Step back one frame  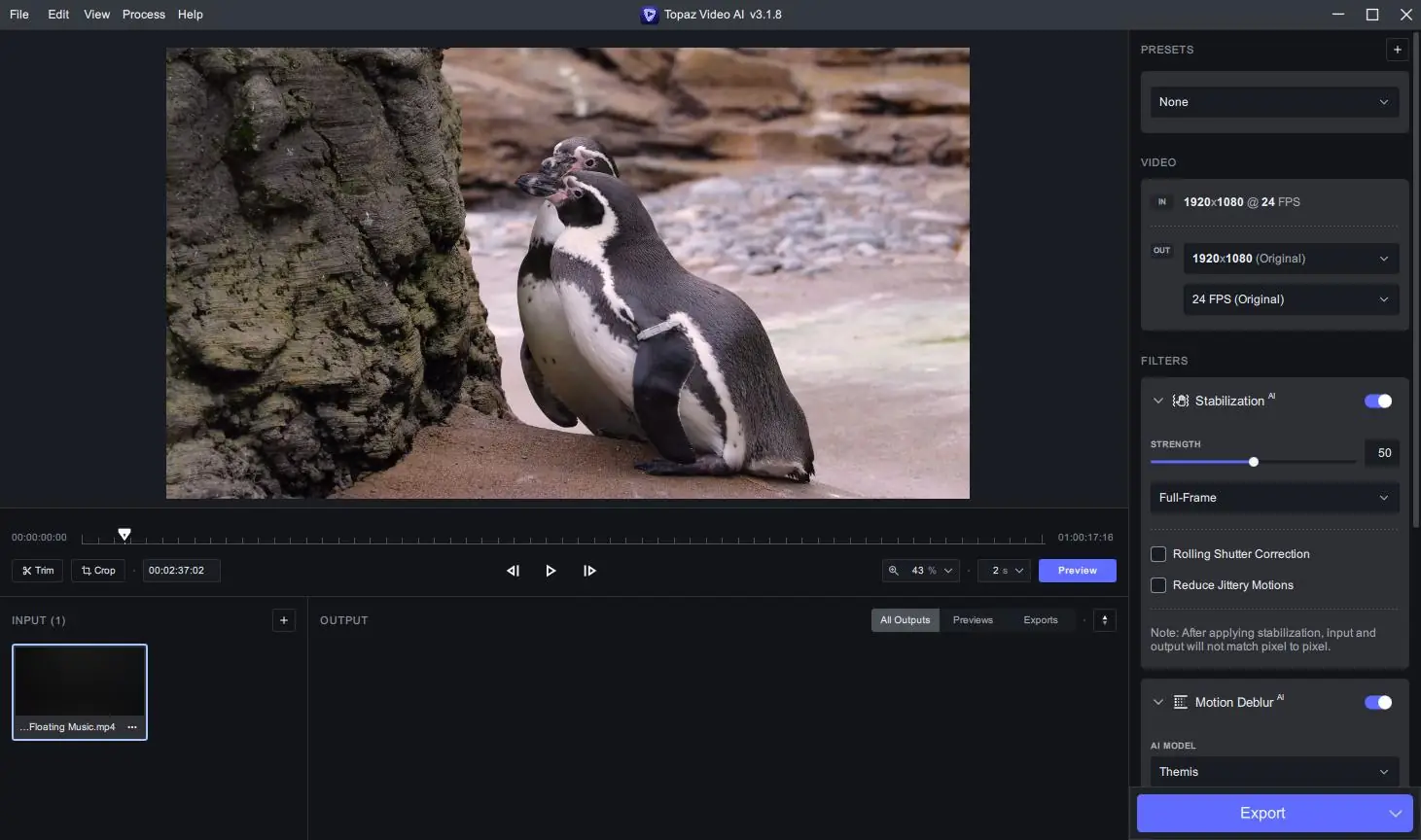[513, 571]
